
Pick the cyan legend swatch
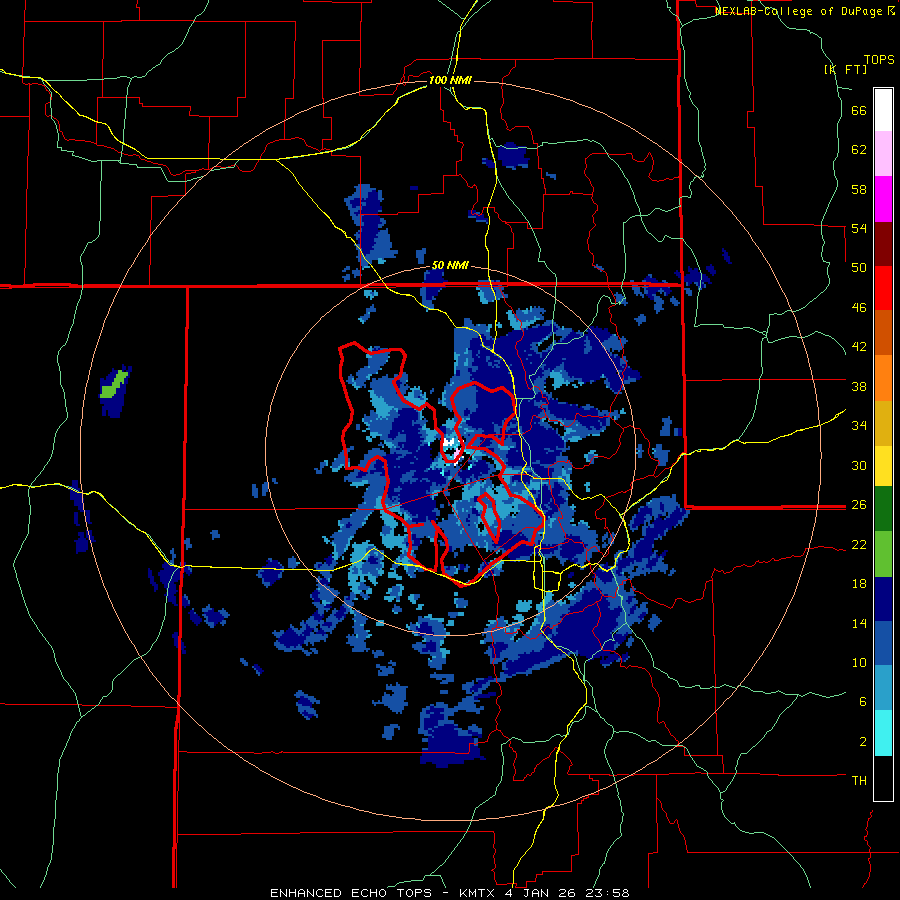coord(883,733)
